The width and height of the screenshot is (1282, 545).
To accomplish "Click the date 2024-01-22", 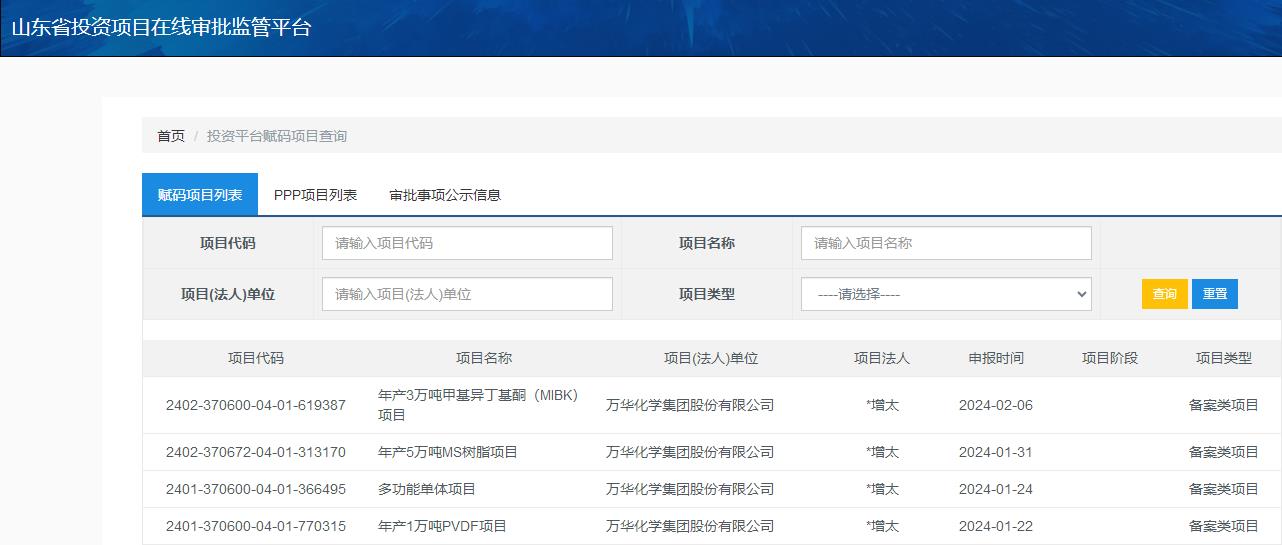I will click(x=996, y=526).
